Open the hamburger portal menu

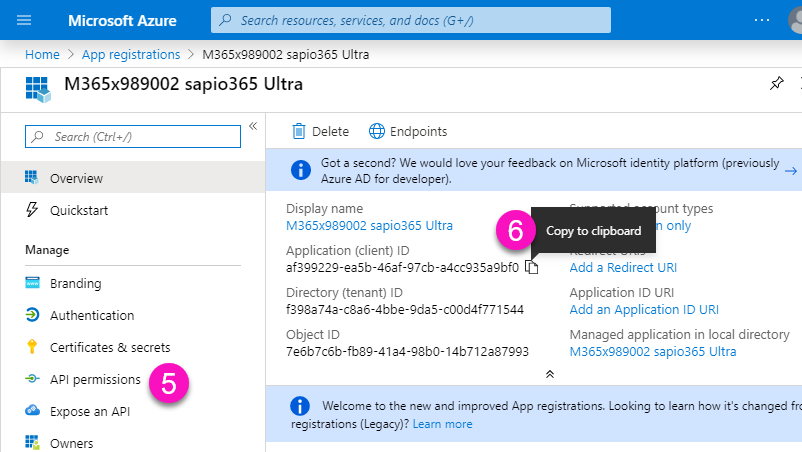pos(25,20)
